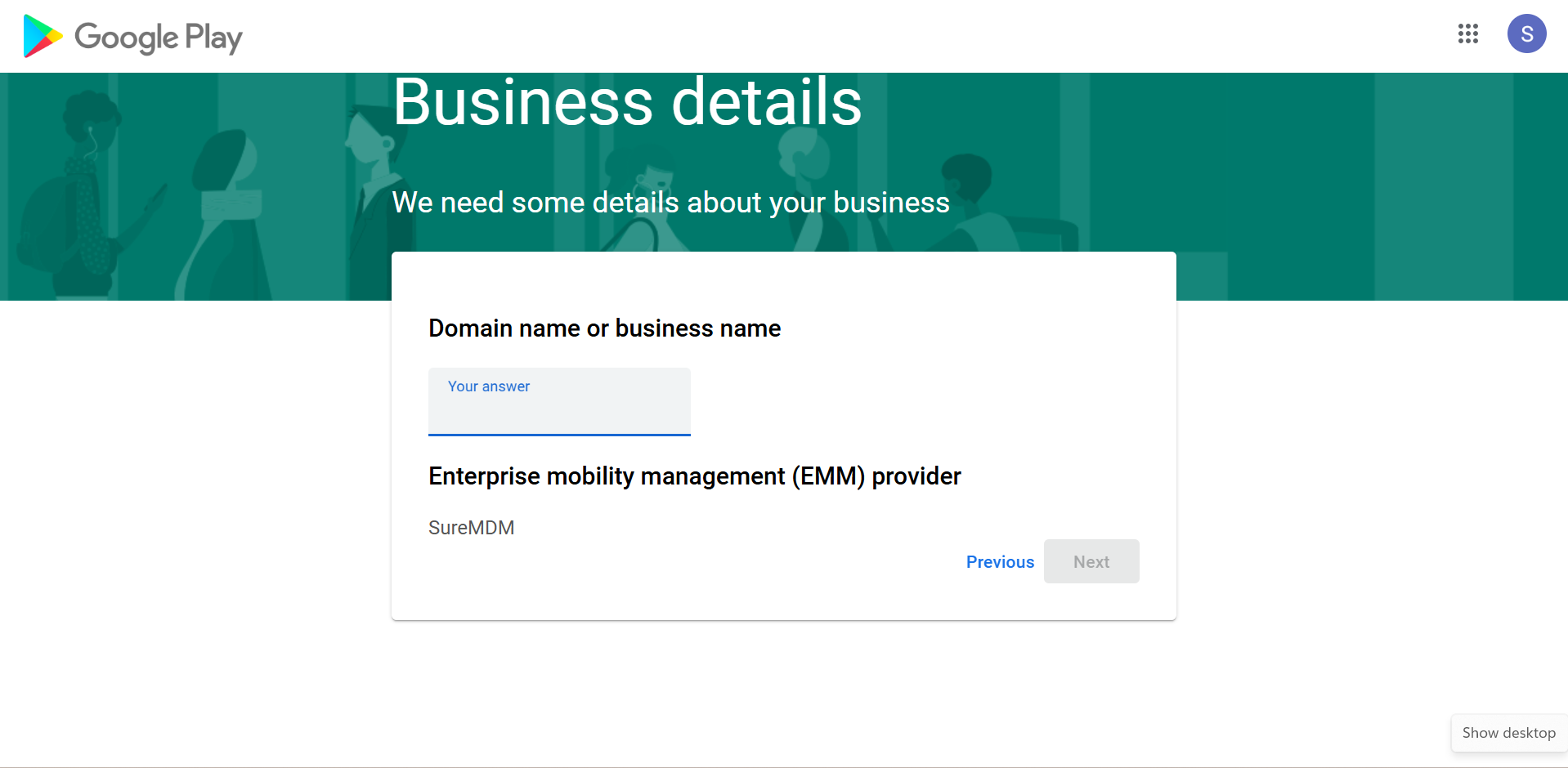Click the Enterprise mobility management (EMM) provider heading
This screenshot has height=768, width=1568.
(694, 476)
